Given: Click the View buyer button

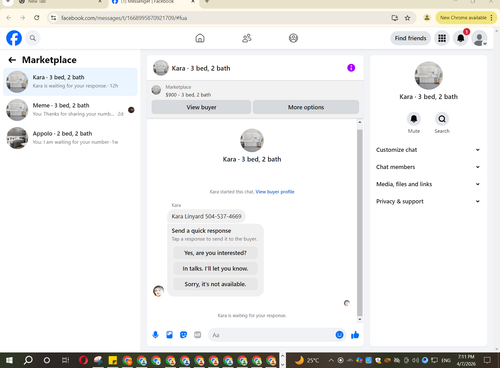Looking at the screenshot, I should (201, 107).
